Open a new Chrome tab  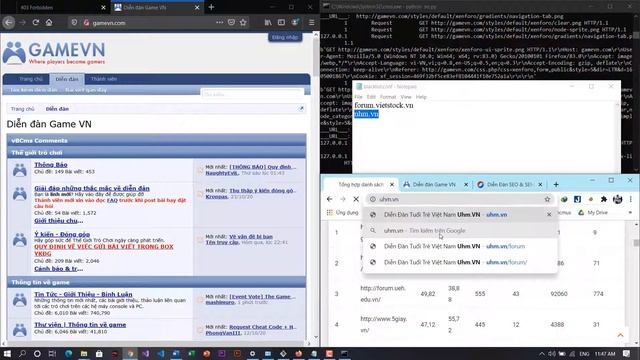556,184
